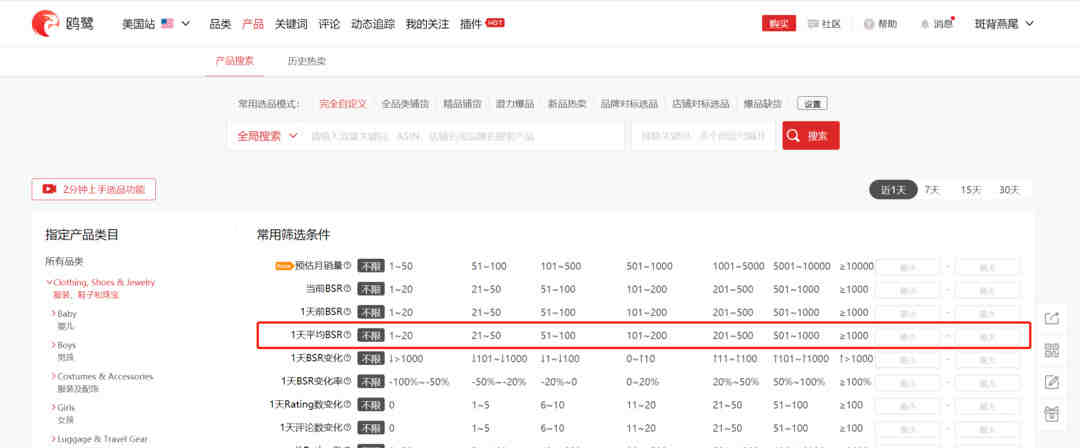Viewport: 1080px width, 448px height.
Task: Click the share icon in right sidebar
Action: coord(1051,318)
